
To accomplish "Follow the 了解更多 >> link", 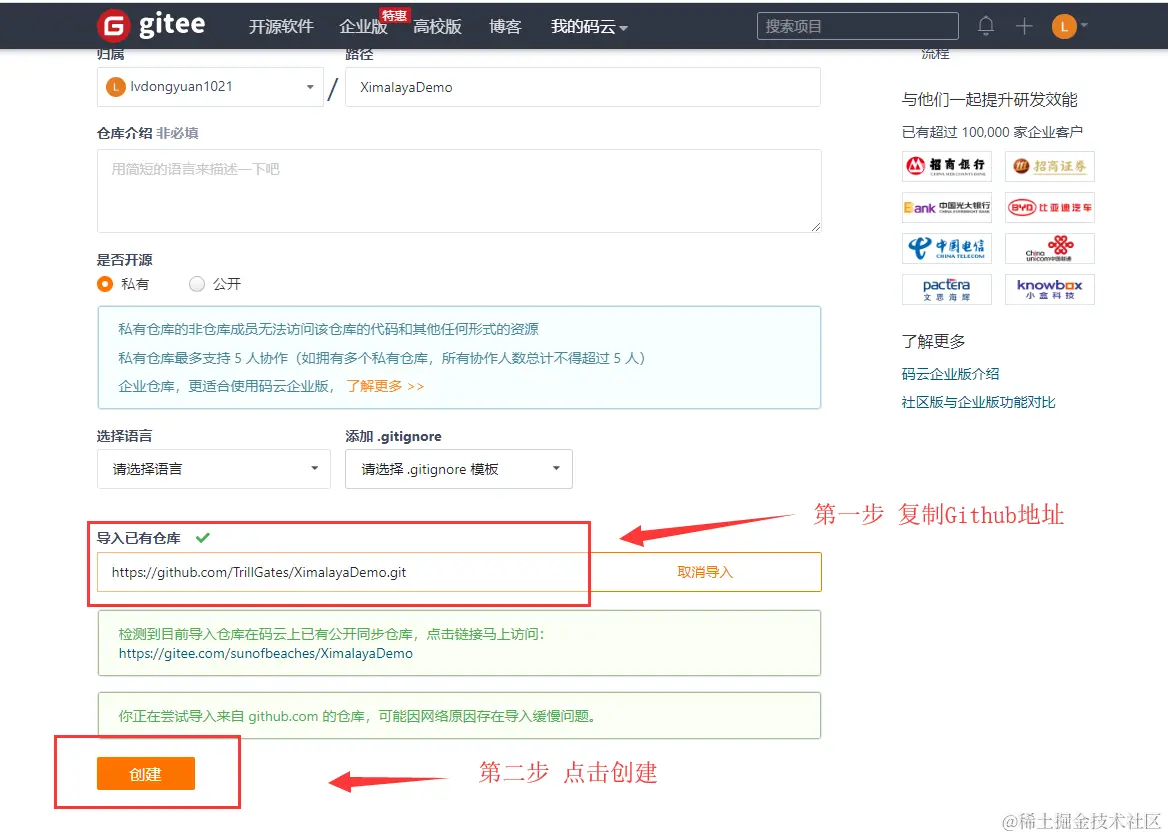I will (x=385, y=386).
